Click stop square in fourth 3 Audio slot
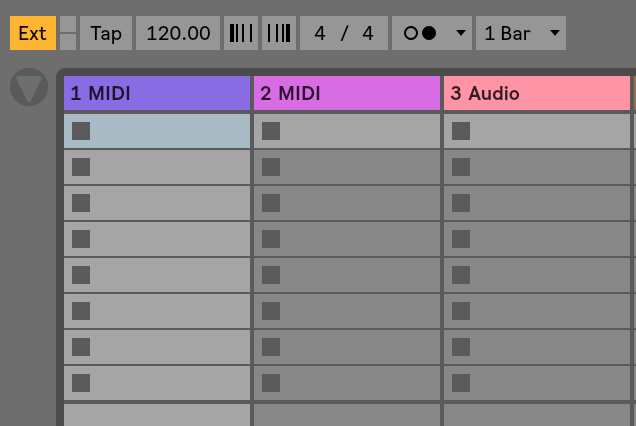Viewport: 636px width, 426px height. pyautogui.click(x=461, y=239)
